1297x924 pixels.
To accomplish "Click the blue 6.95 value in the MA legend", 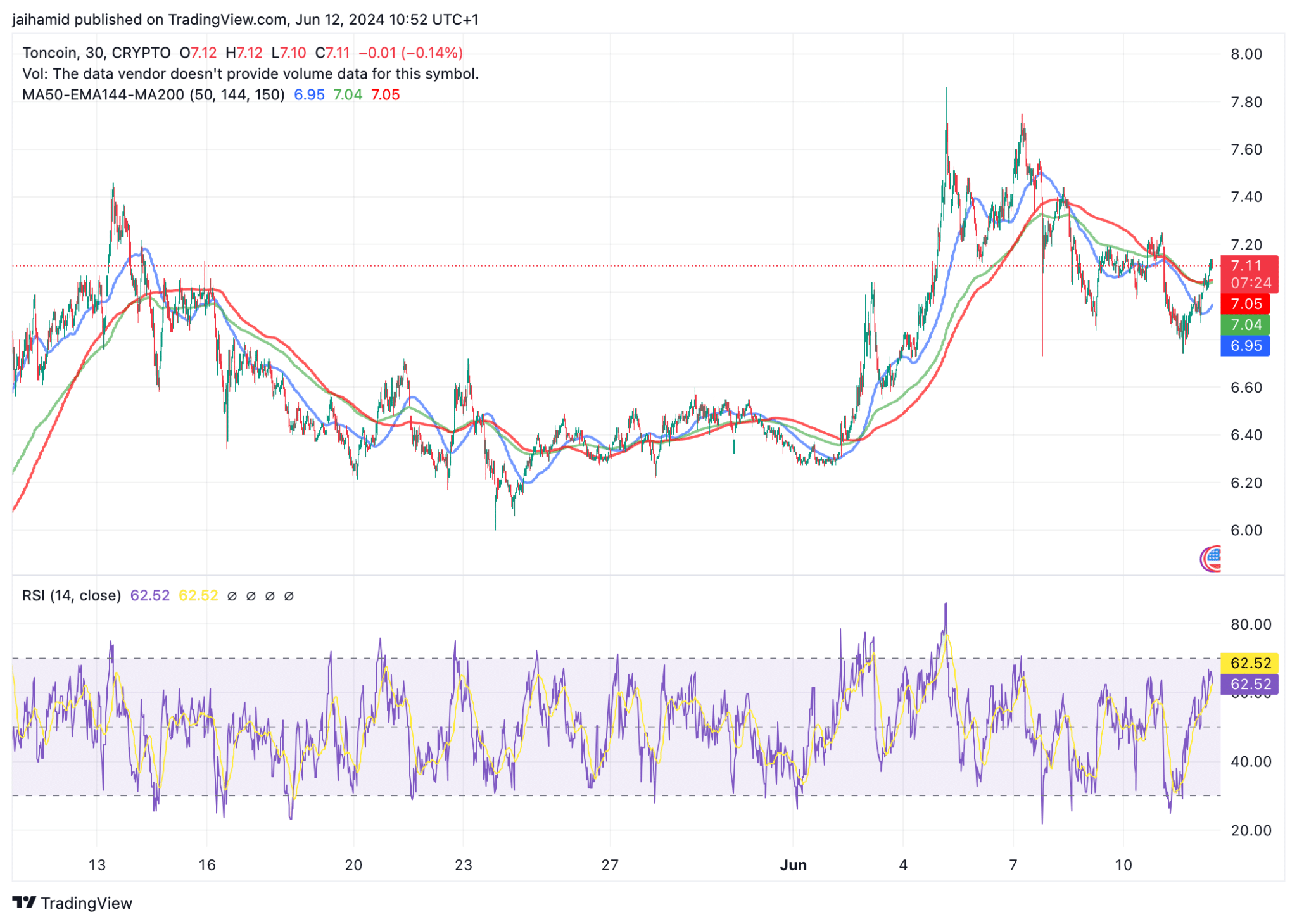I will click(x=309, y=95).
